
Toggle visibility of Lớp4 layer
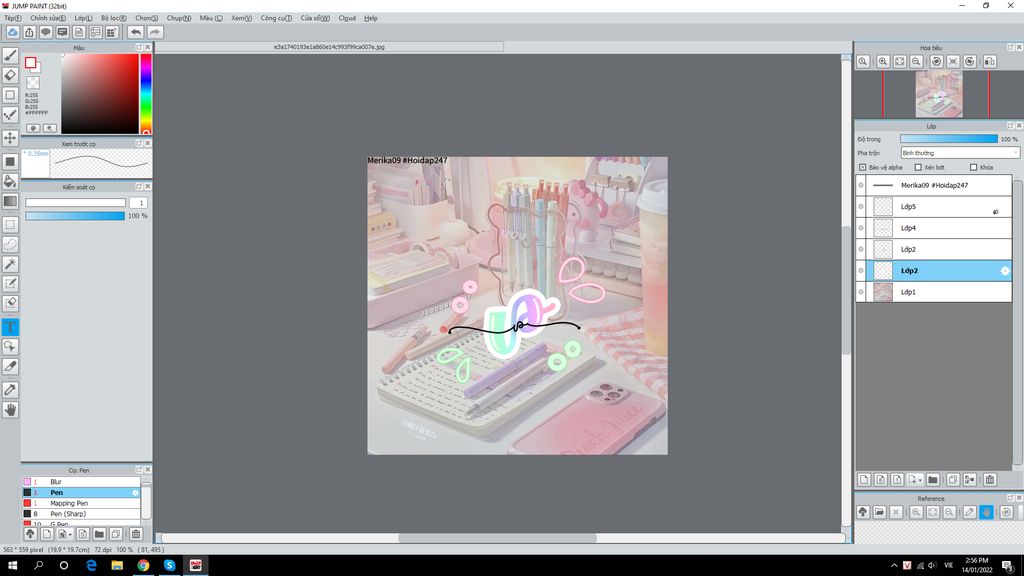pyautogui.click(x=861, y=228)
